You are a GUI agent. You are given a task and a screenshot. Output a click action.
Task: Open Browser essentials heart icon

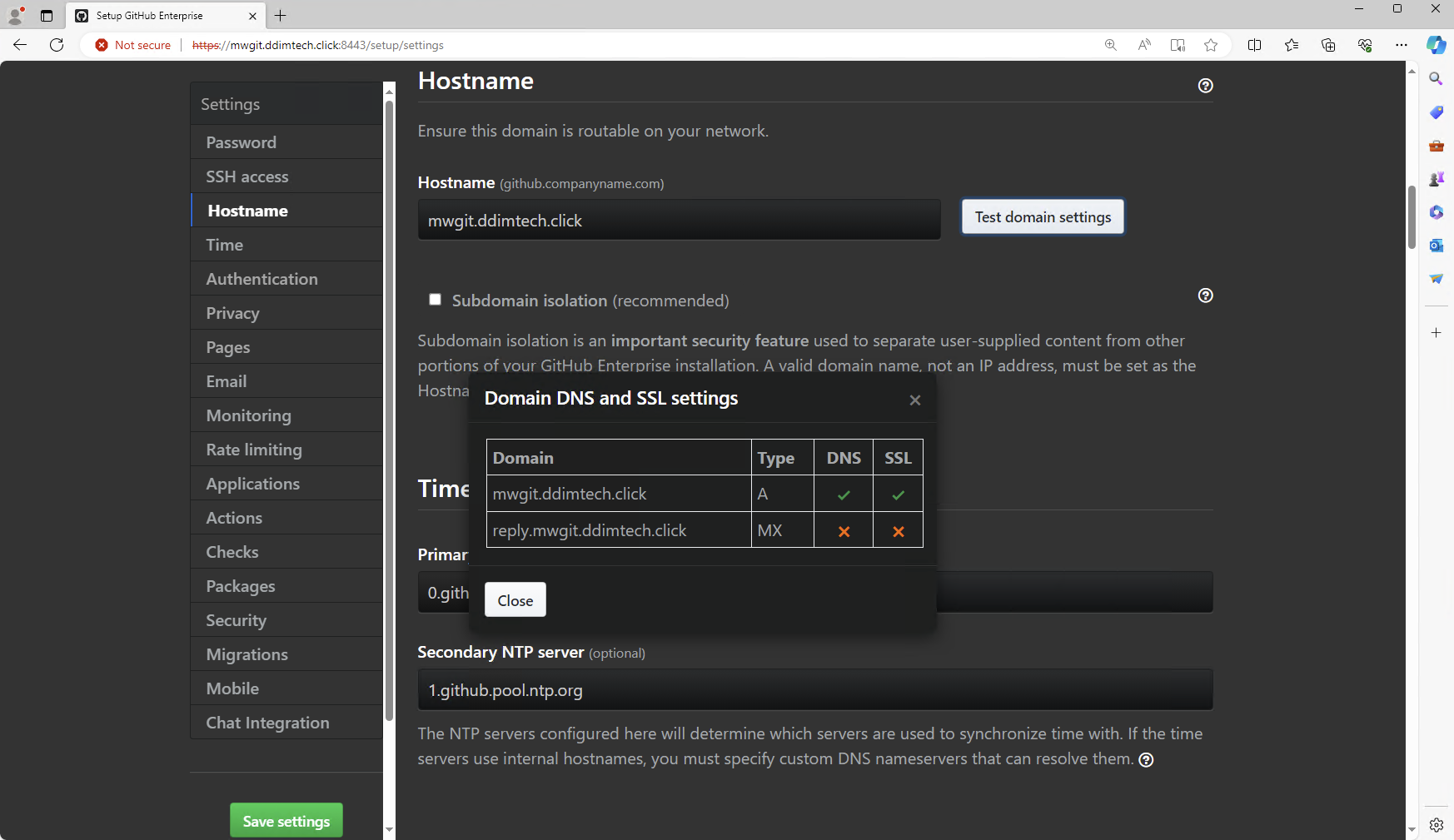(x=1364, y=45)
